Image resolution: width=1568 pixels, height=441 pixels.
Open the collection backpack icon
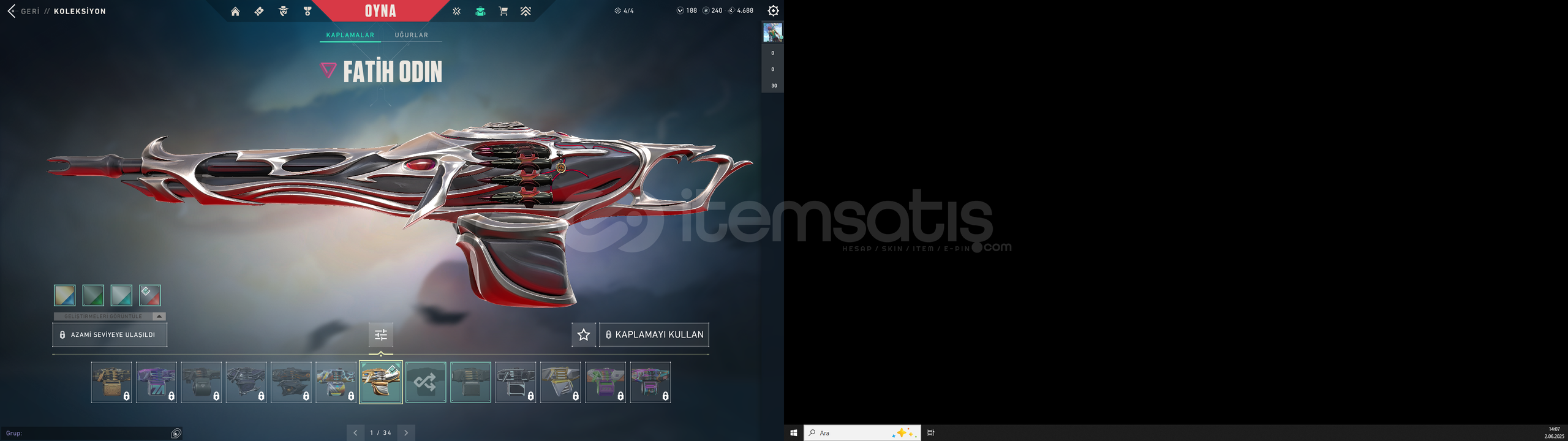(480, 11)
